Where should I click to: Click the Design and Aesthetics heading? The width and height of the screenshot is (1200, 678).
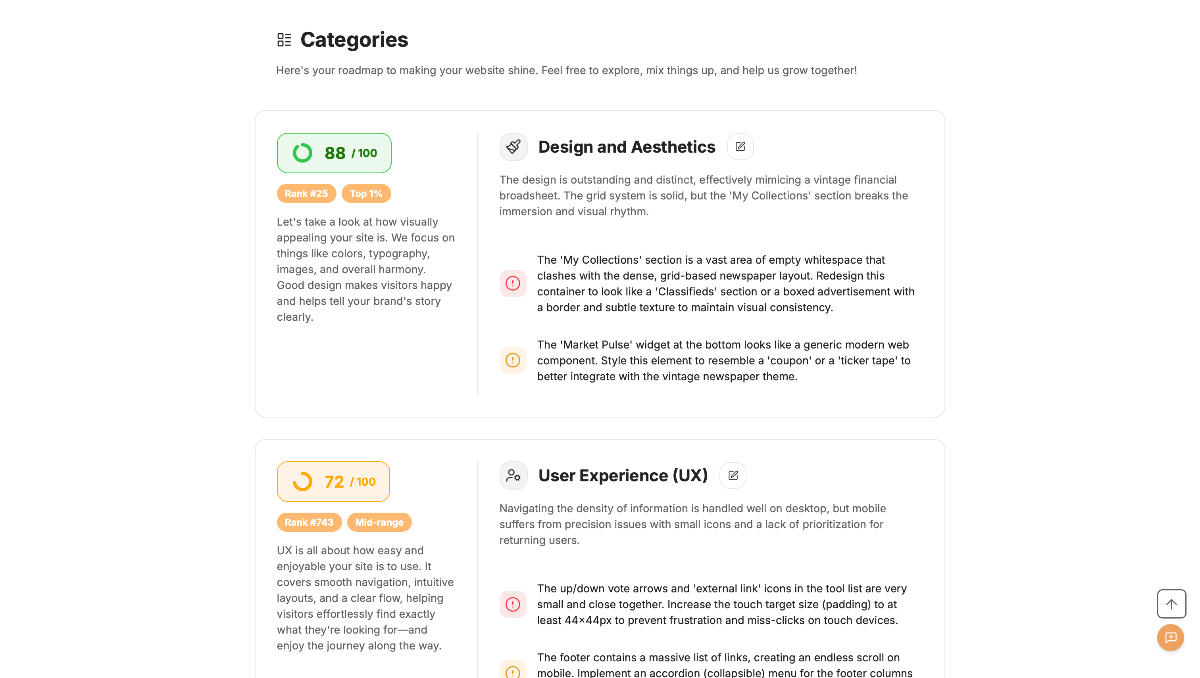627,147
